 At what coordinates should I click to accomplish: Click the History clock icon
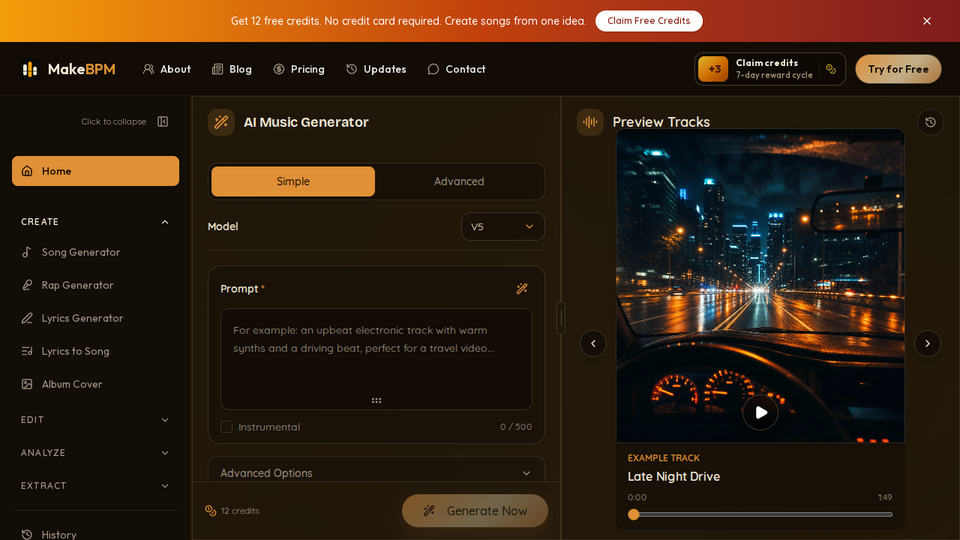pyautogui.click(x=27, y=534)
